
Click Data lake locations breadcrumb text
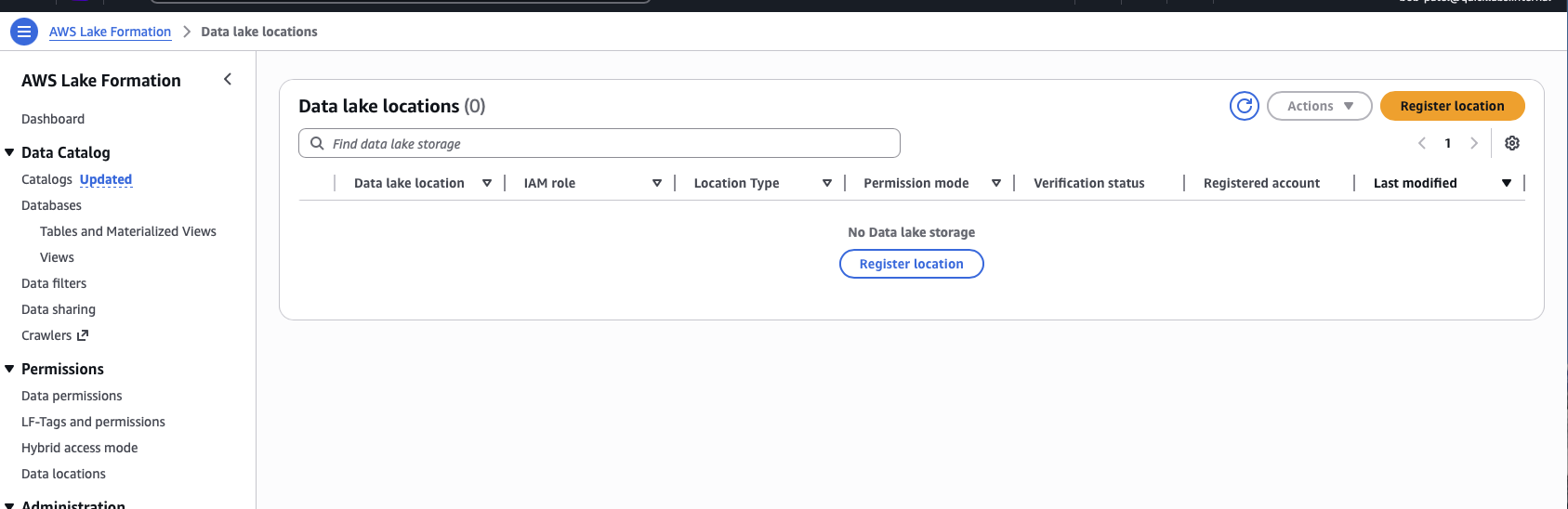259,32
